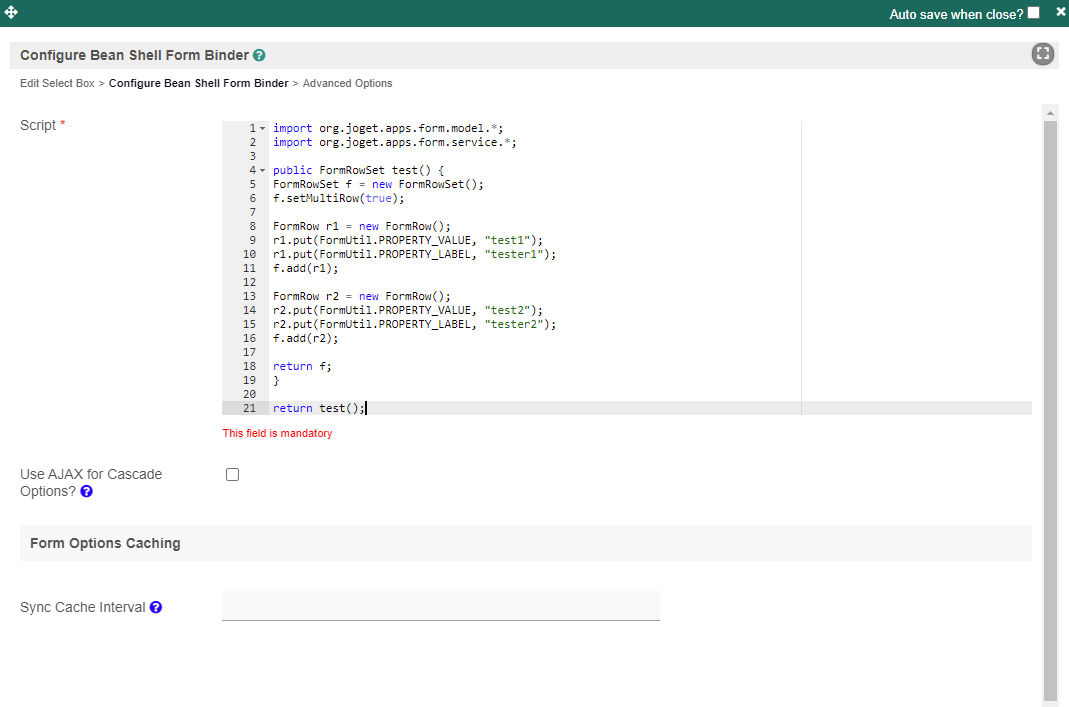Image resolution: width=1069 pixels, height=707 pixels.
Task: Collapse the test() function fold at line 4
Action: [262, 171]
